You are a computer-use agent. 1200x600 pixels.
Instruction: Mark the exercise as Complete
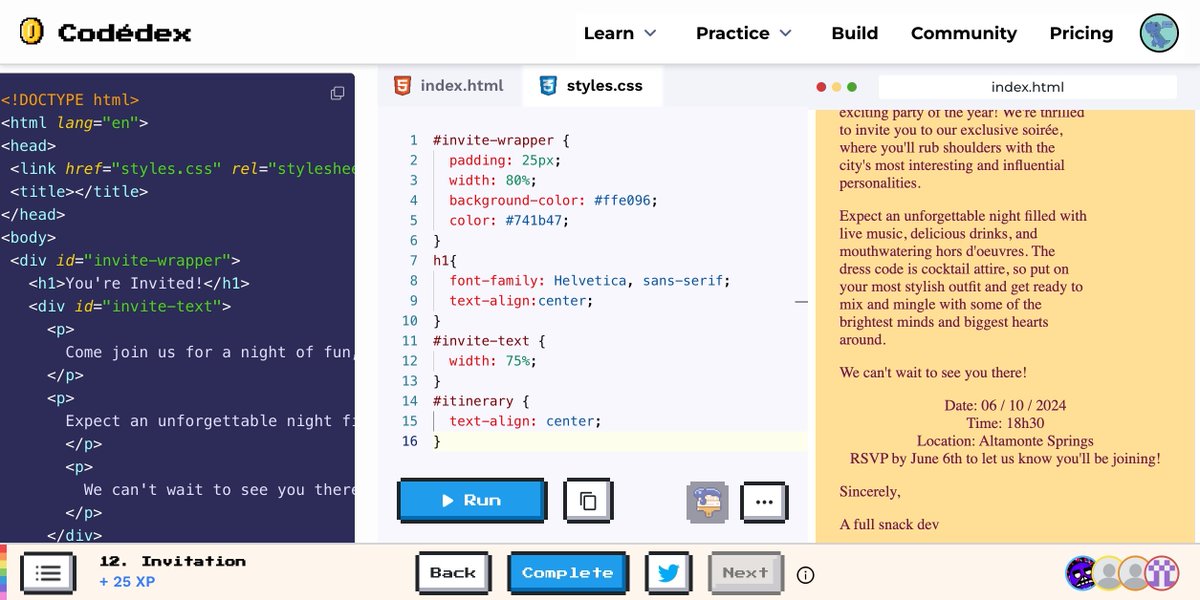(x=567, y=573)
